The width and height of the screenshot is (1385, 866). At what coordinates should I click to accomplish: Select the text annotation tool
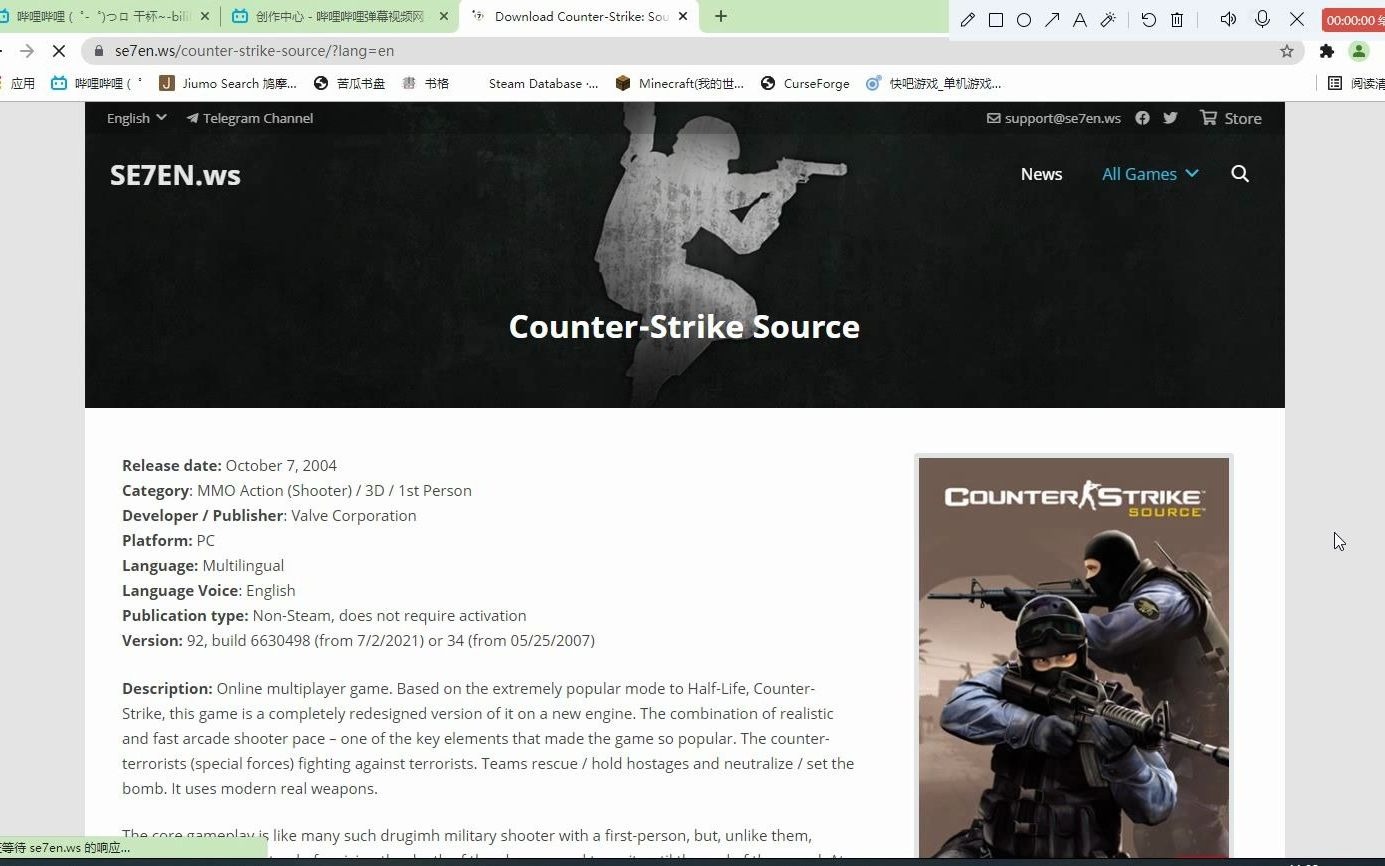[1080, 20]
